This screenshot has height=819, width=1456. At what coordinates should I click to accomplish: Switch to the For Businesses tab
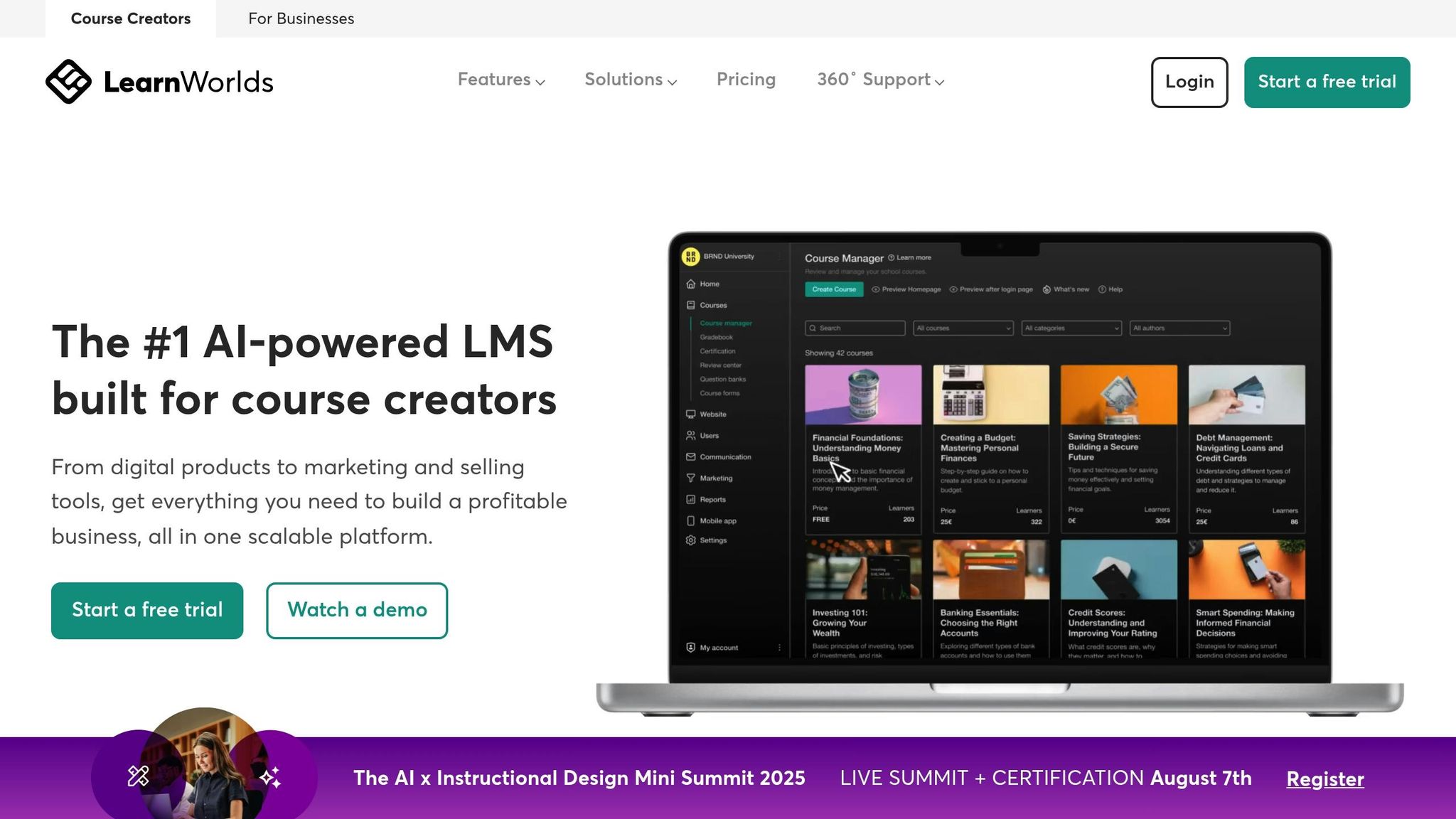tap(301, 18)
